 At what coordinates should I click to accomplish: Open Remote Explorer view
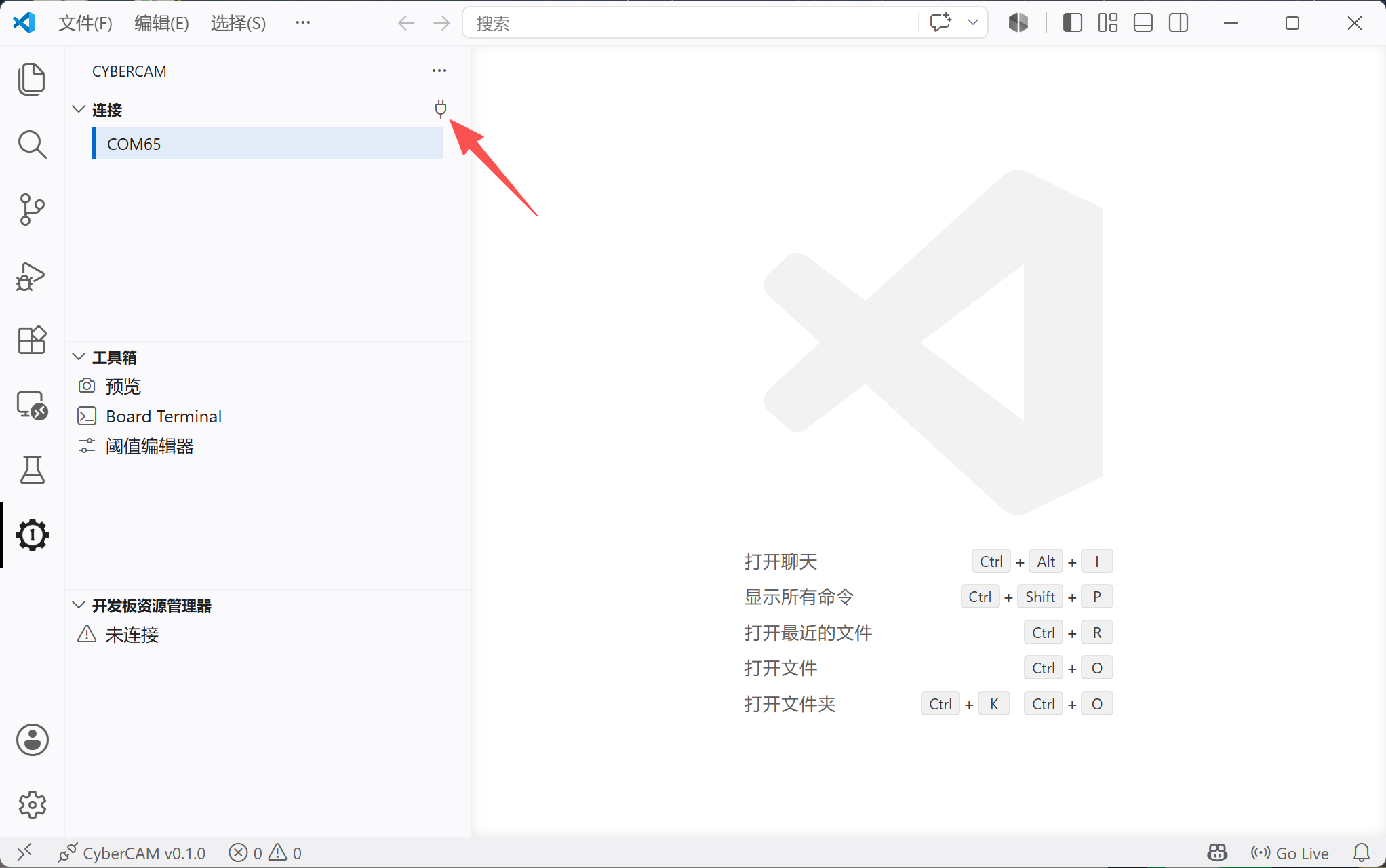click(32, 406)
